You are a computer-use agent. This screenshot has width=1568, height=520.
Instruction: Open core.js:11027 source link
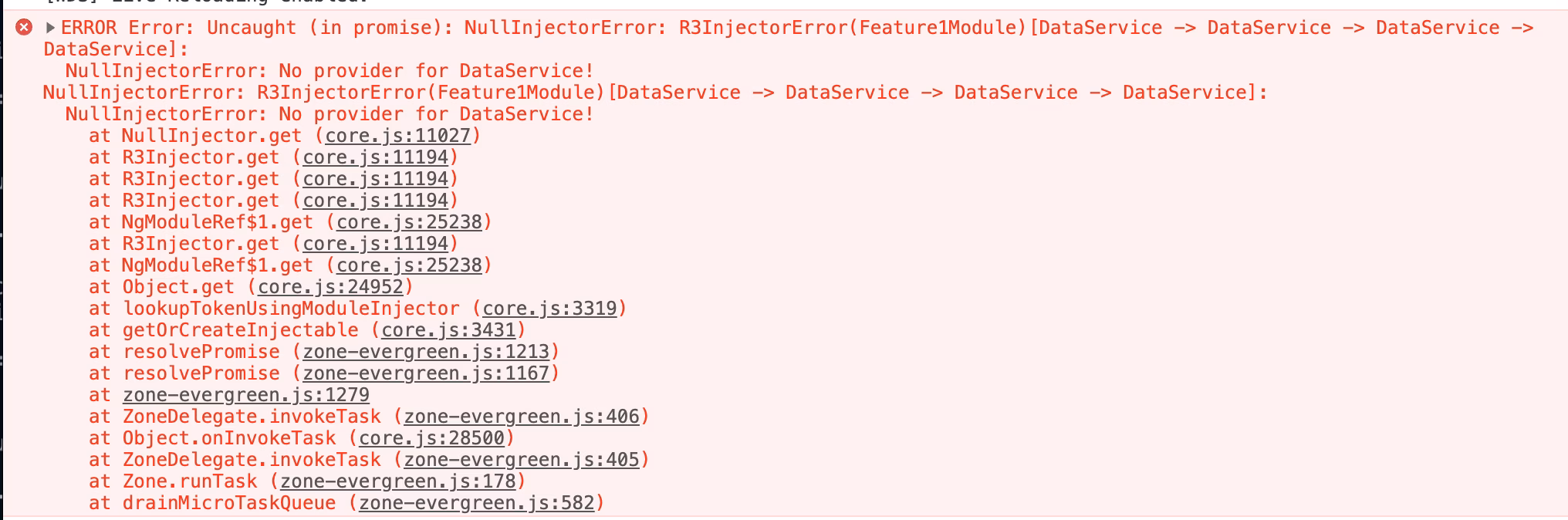397,136
